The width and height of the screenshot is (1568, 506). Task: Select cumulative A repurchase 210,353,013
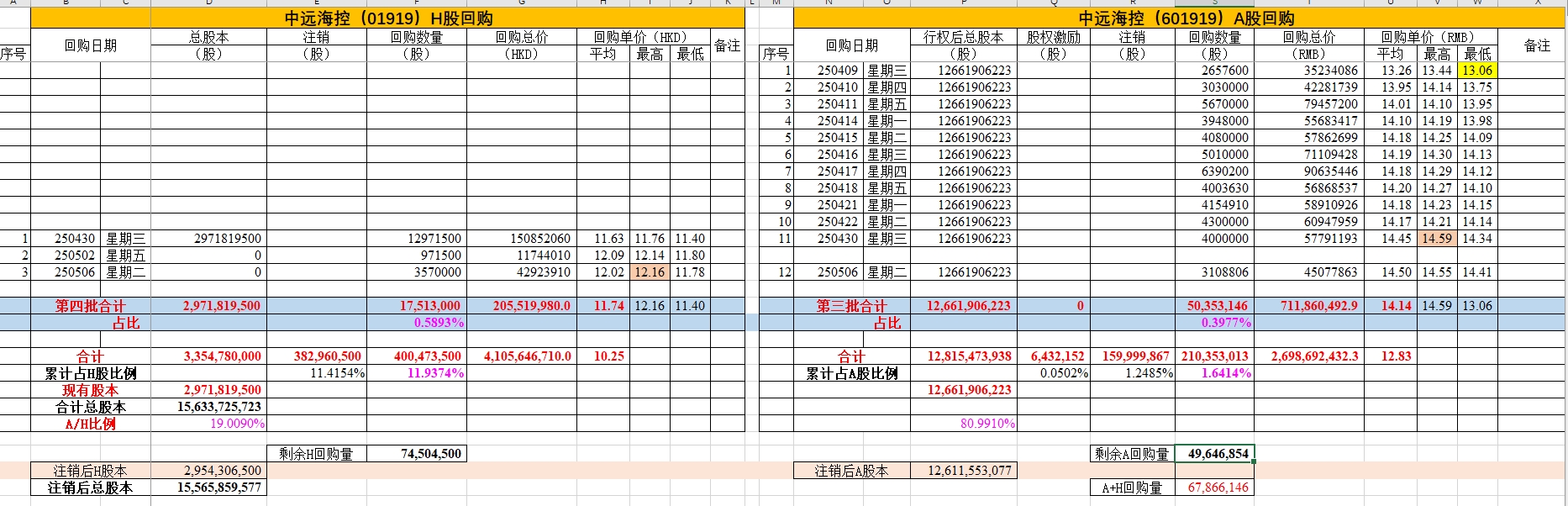coord(1214,356)
